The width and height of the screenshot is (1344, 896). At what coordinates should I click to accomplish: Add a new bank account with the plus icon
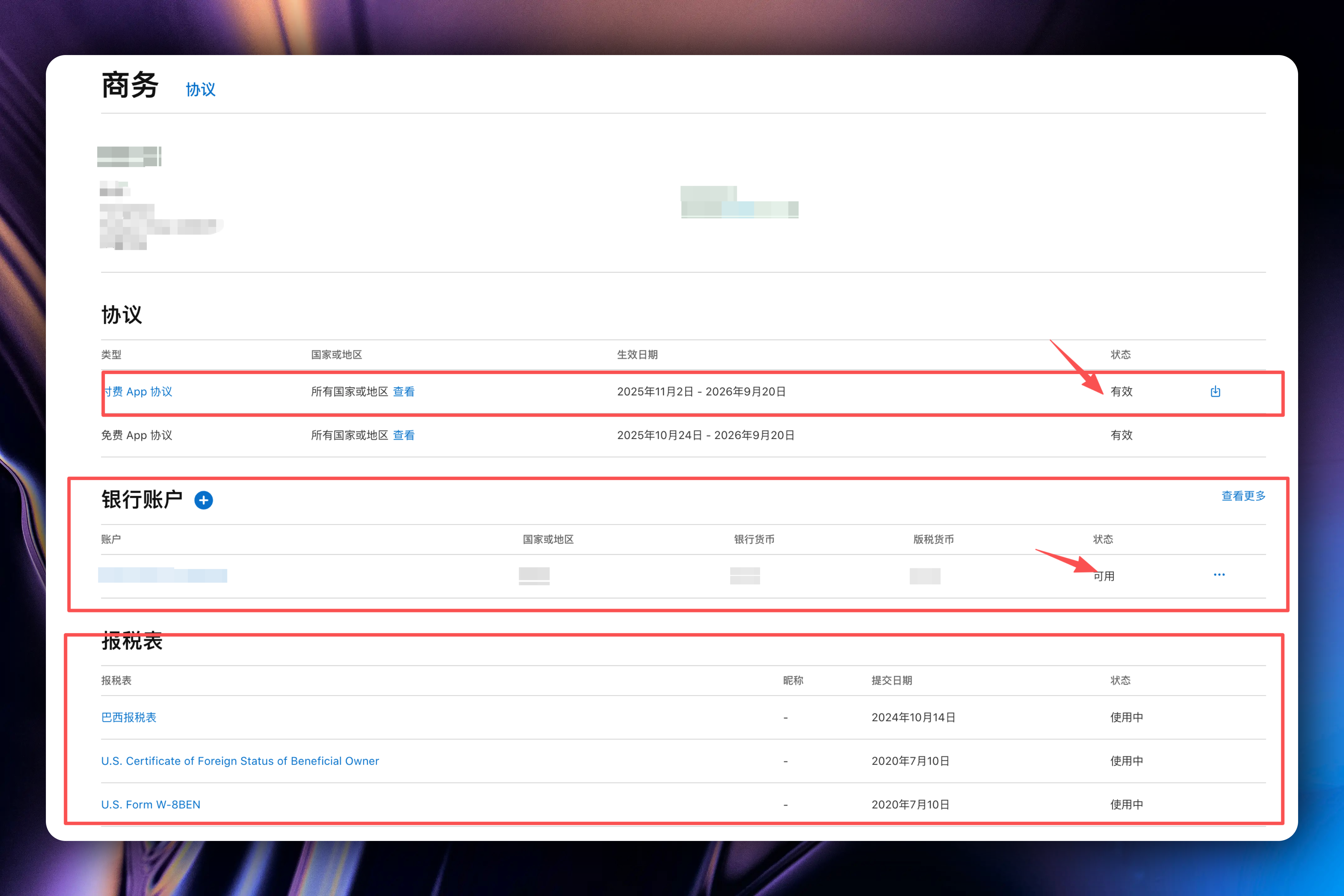click(204, 500)
